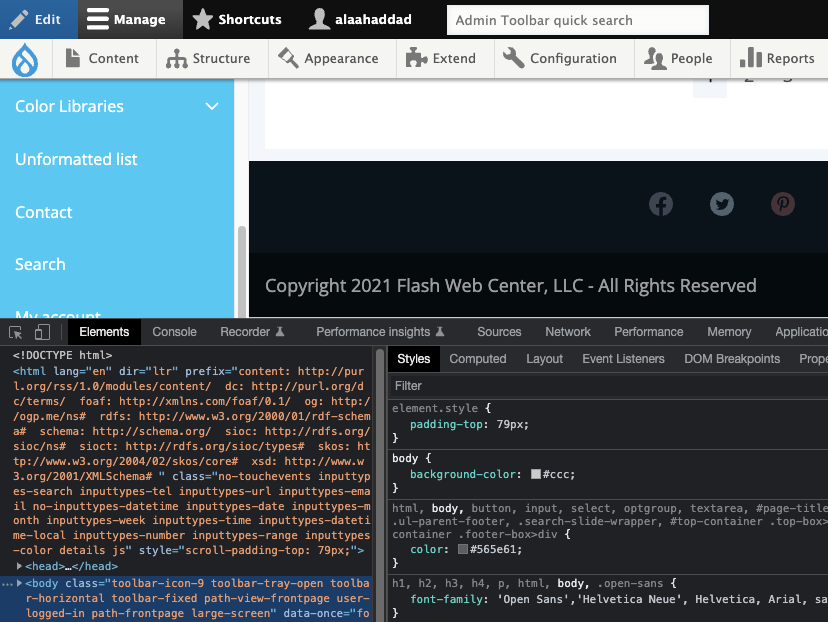The image size is (828, 622).
Task: Collapse the Color Libraries section
Action: [x=211, y=106]
